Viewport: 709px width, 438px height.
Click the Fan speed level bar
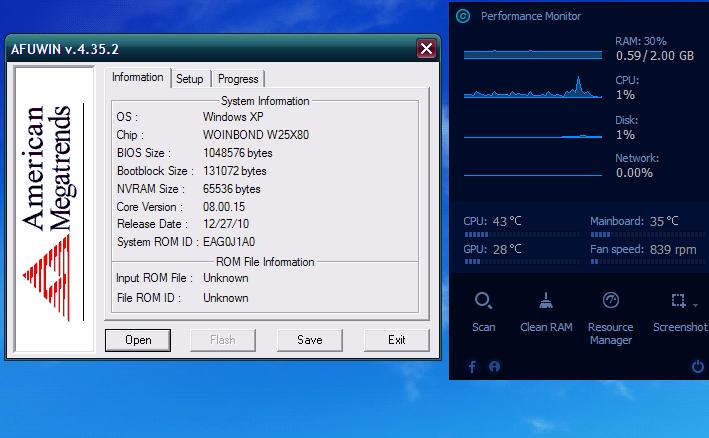(x=648, y=261)
